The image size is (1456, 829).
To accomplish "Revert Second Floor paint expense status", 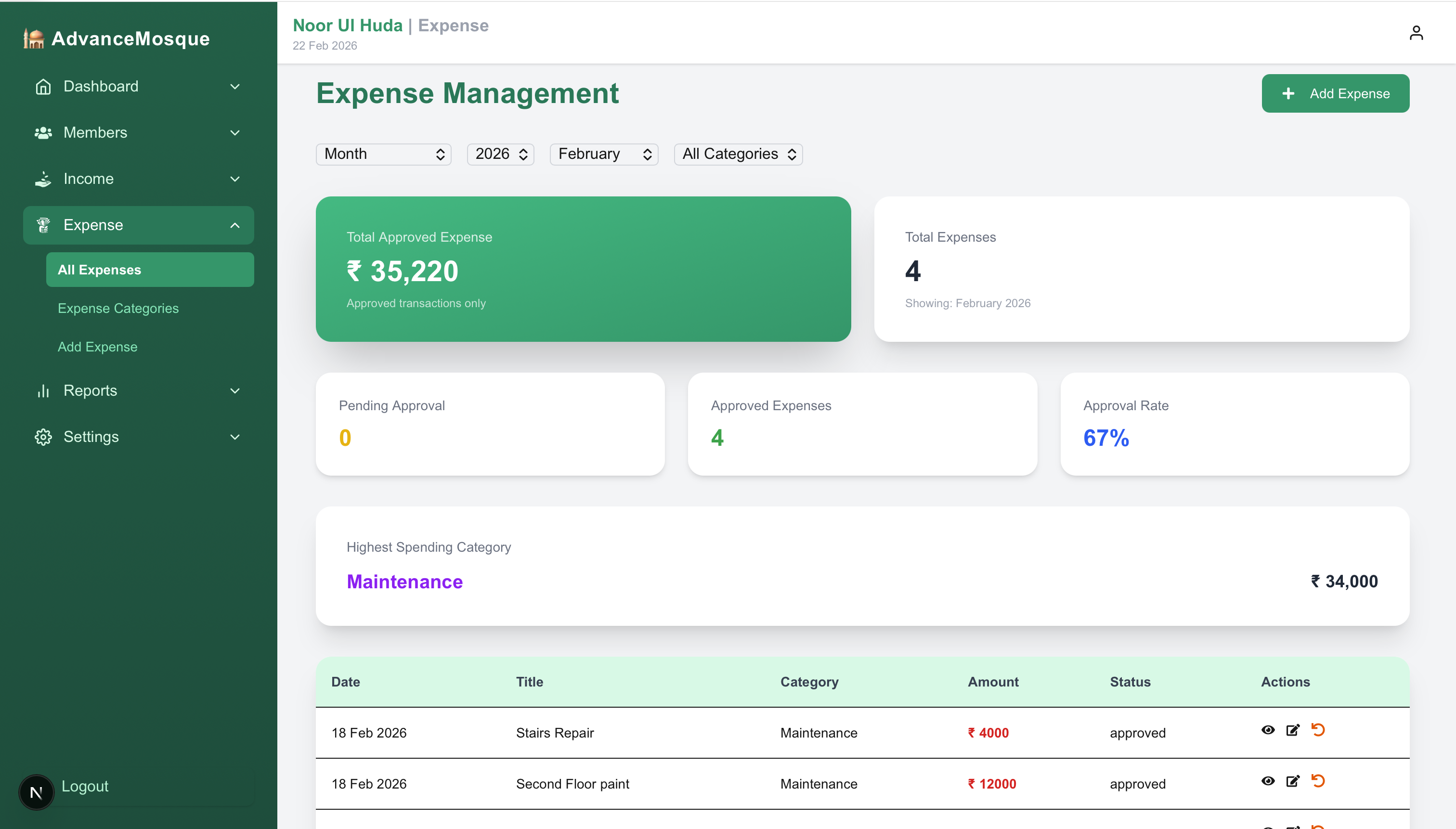I will coord(1318,781).
